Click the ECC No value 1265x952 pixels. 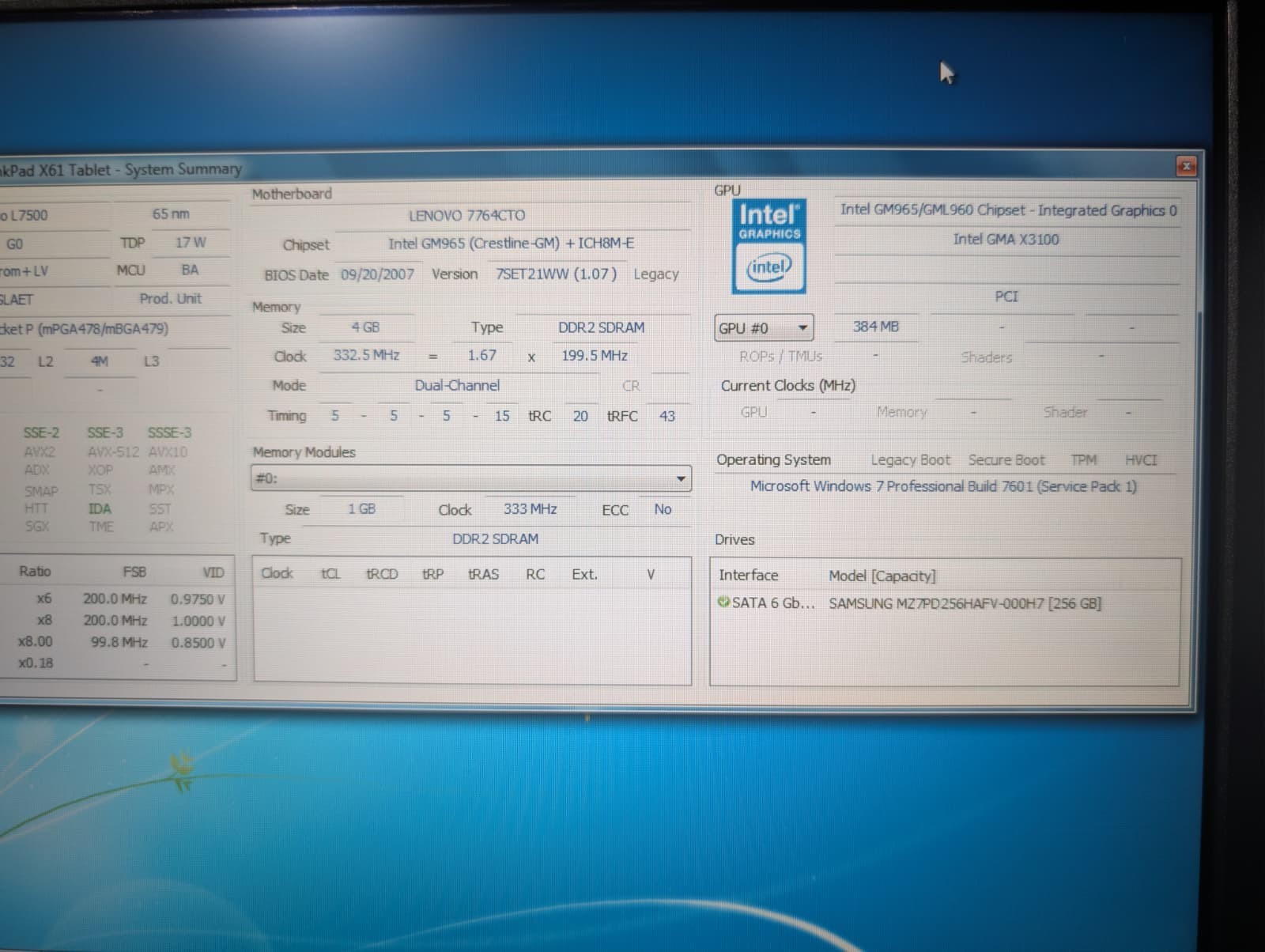tap(663, 509)
